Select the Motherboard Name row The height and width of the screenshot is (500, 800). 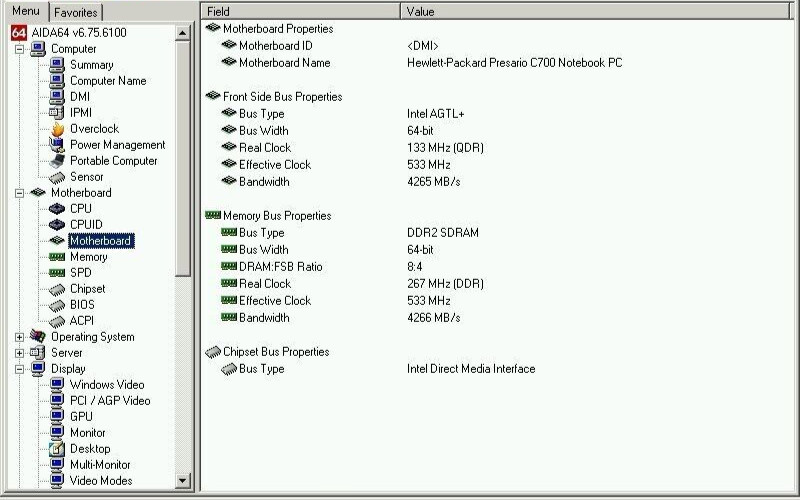click(x=285, y=63)
